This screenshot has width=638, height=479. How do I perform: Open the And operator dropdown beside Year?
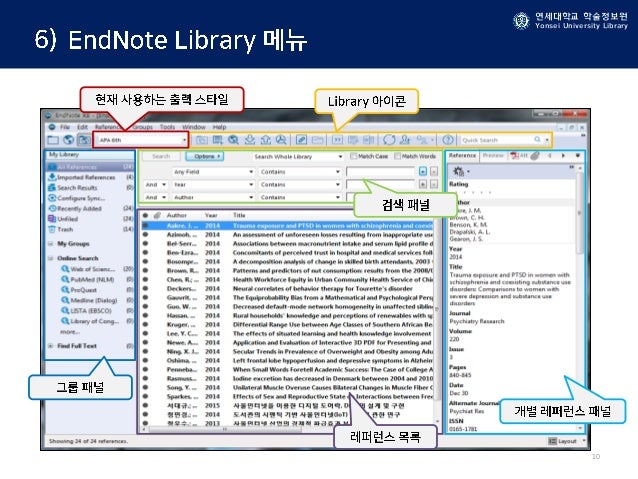(x=155, y=185)
